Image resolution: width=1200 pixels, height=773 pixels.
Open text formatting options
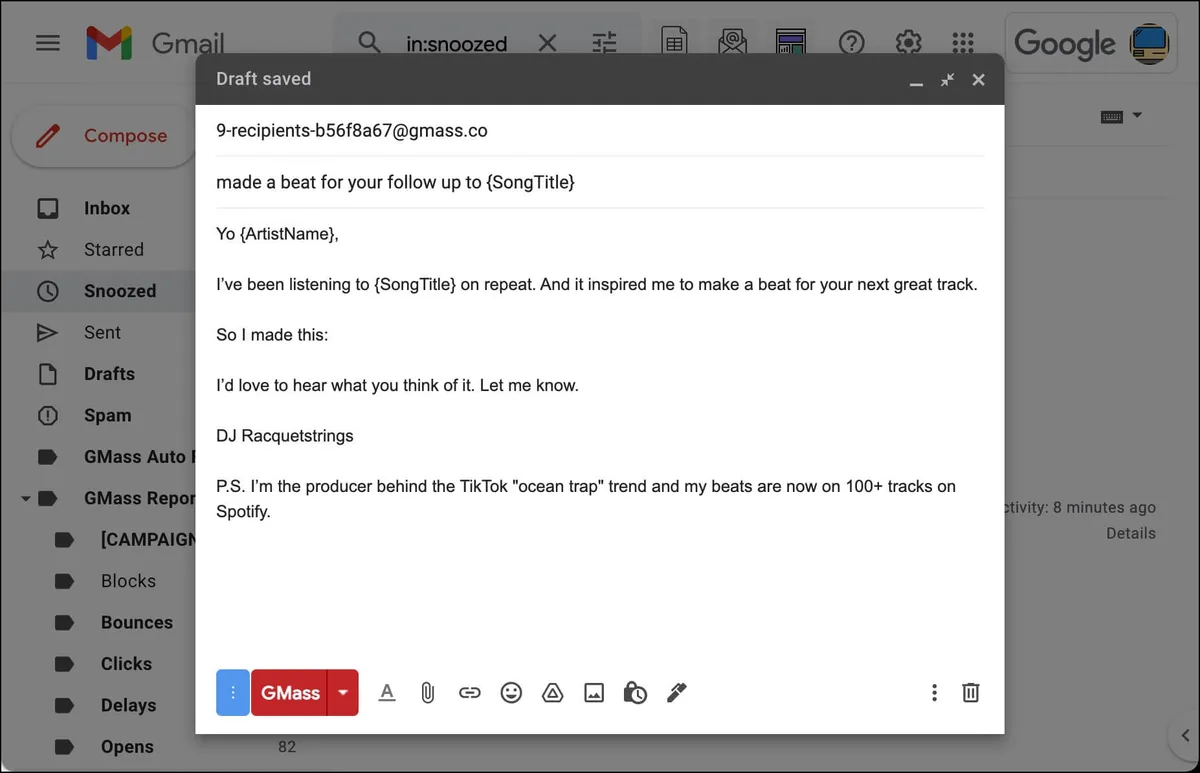pos(387,692)
